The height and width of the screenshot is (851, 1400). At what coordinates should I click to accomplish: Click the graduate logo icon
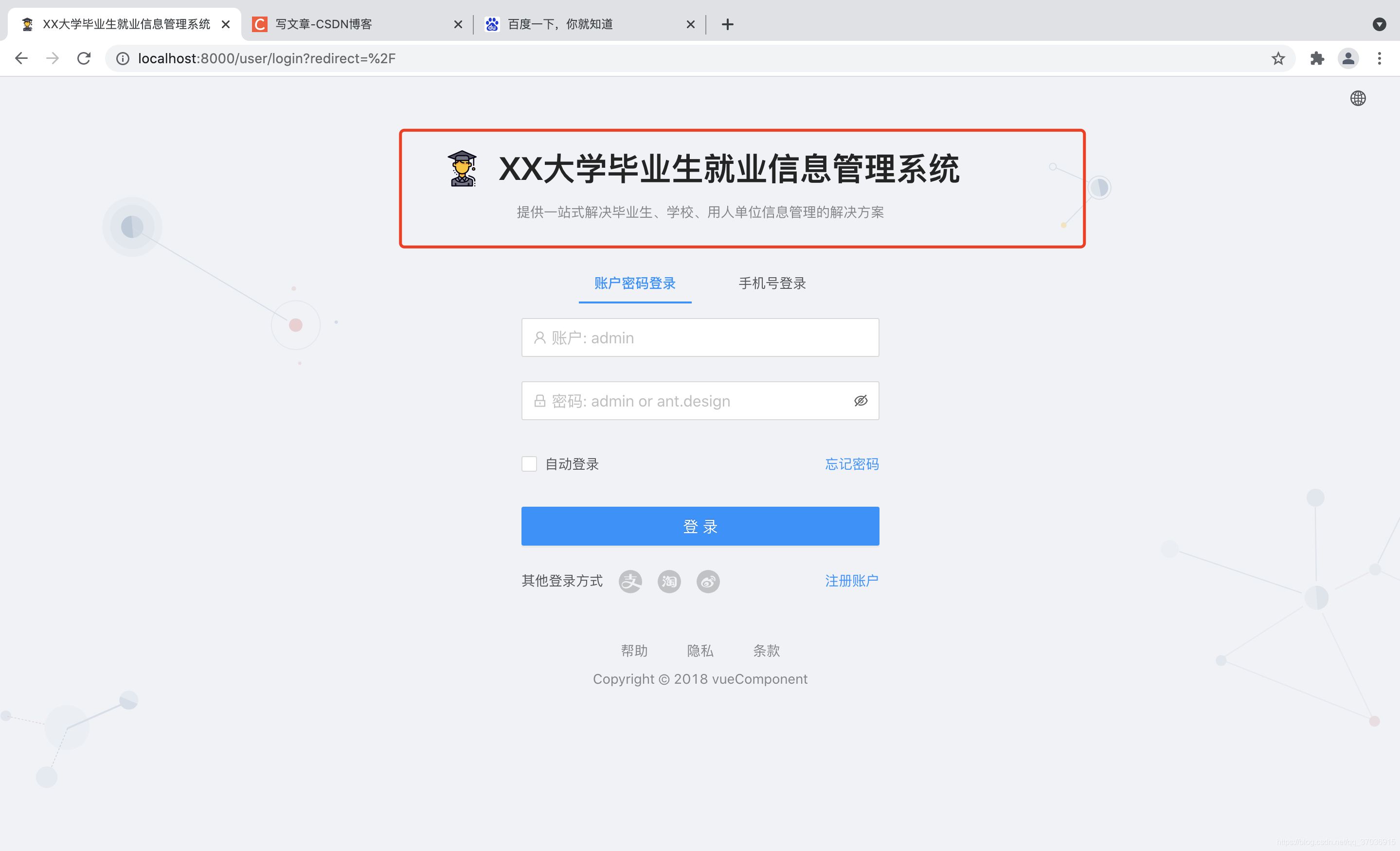click(462, 168)
